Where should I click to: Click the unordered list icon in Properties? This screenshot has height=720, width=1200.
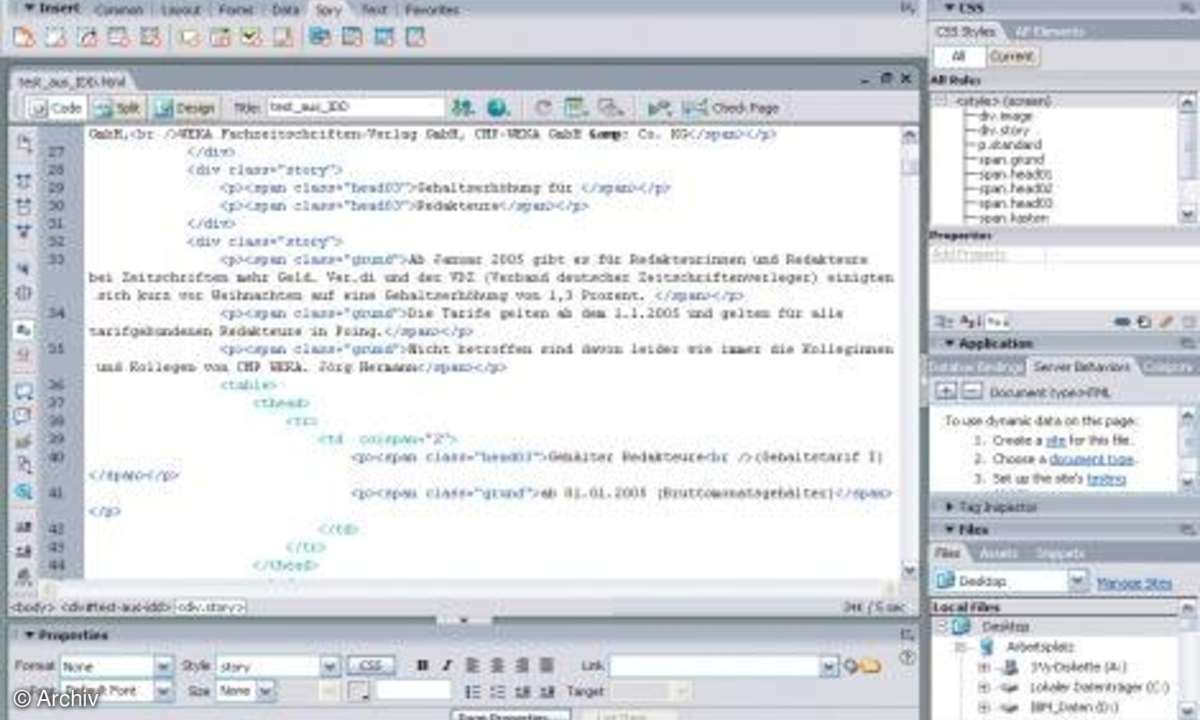tap(472, 691)
